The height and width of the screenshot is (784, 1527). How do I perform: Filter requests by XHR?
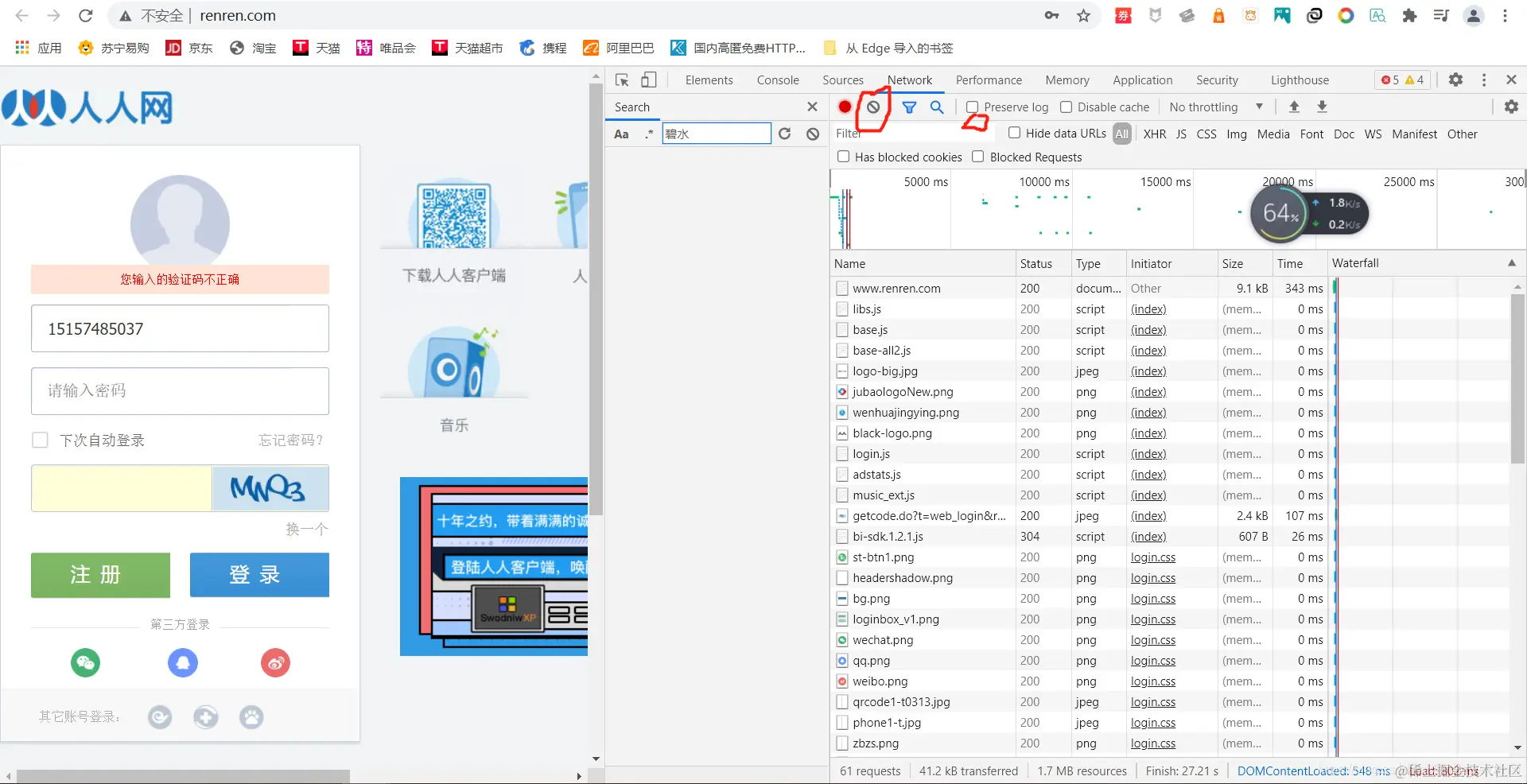(x=1154, y=134)
